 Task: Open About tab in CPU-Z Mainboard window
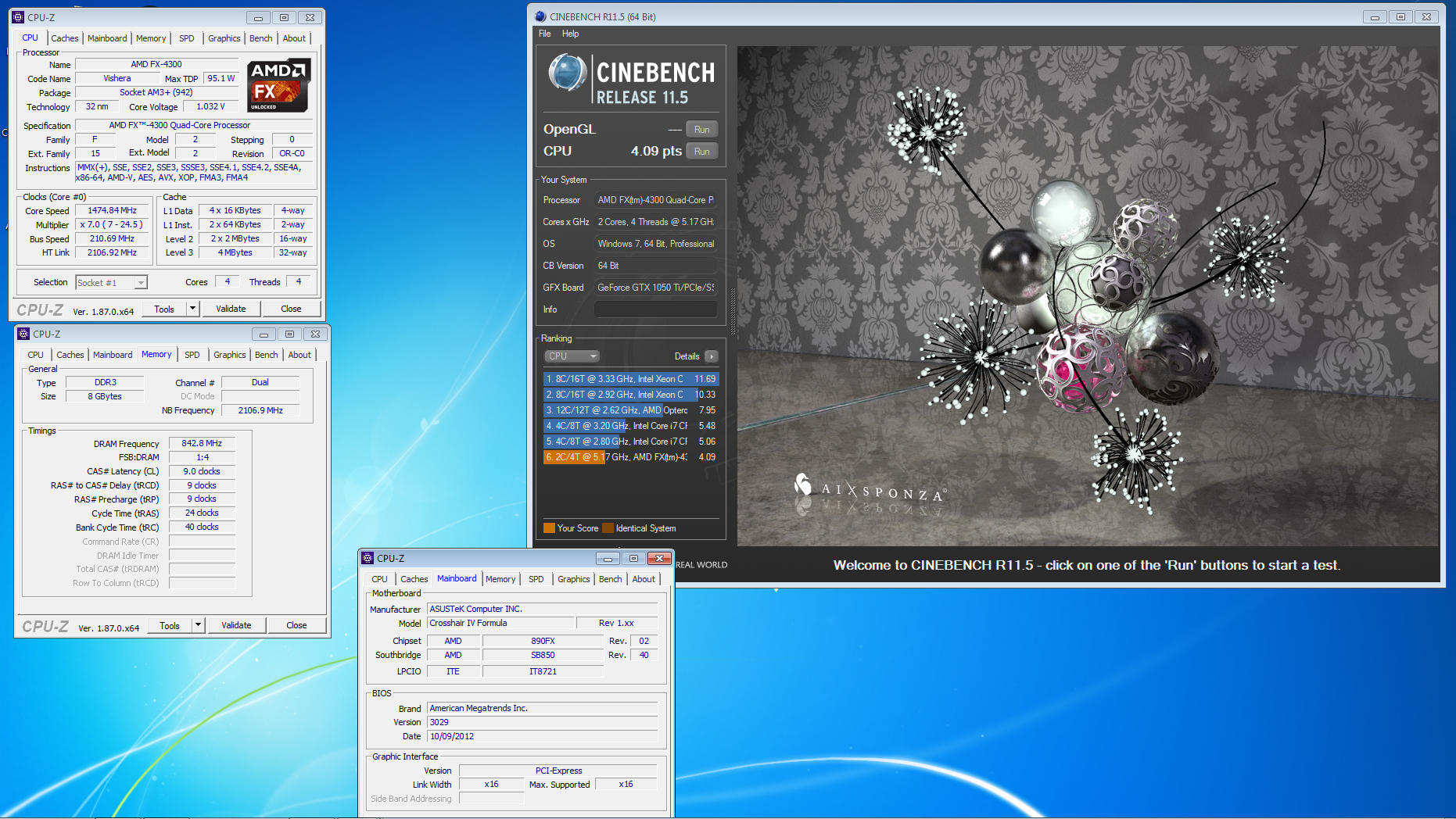tap(644, 579)
